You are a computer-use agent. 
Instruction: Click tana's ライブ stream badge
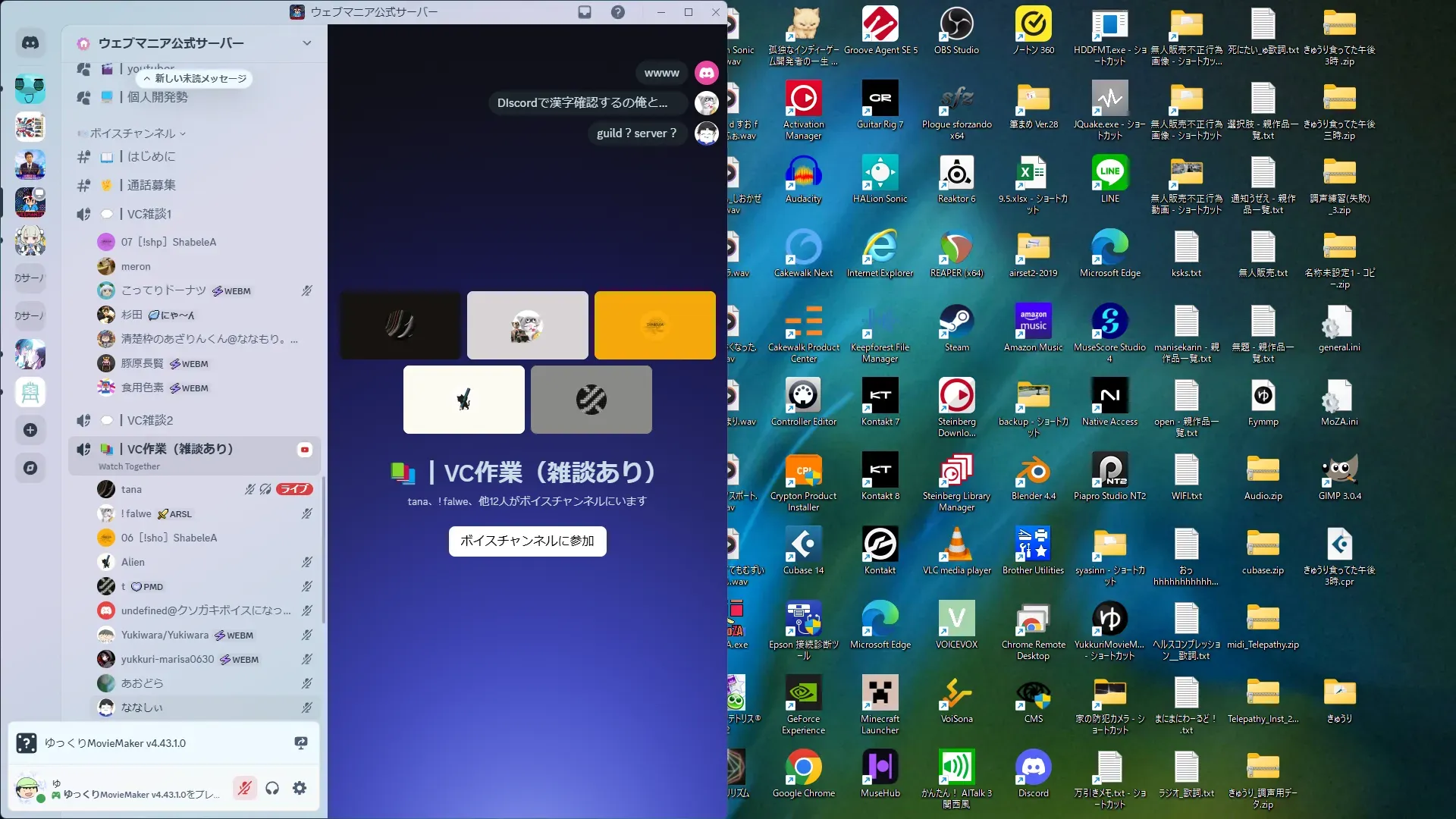[294, 489]
